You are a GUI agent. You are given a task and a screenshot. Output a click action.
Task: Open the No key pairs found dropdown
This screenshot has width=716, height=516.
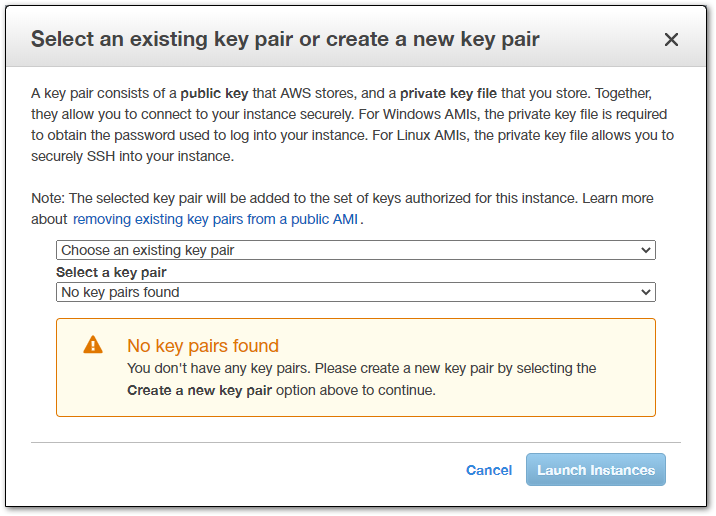click(x=356, y=292)
